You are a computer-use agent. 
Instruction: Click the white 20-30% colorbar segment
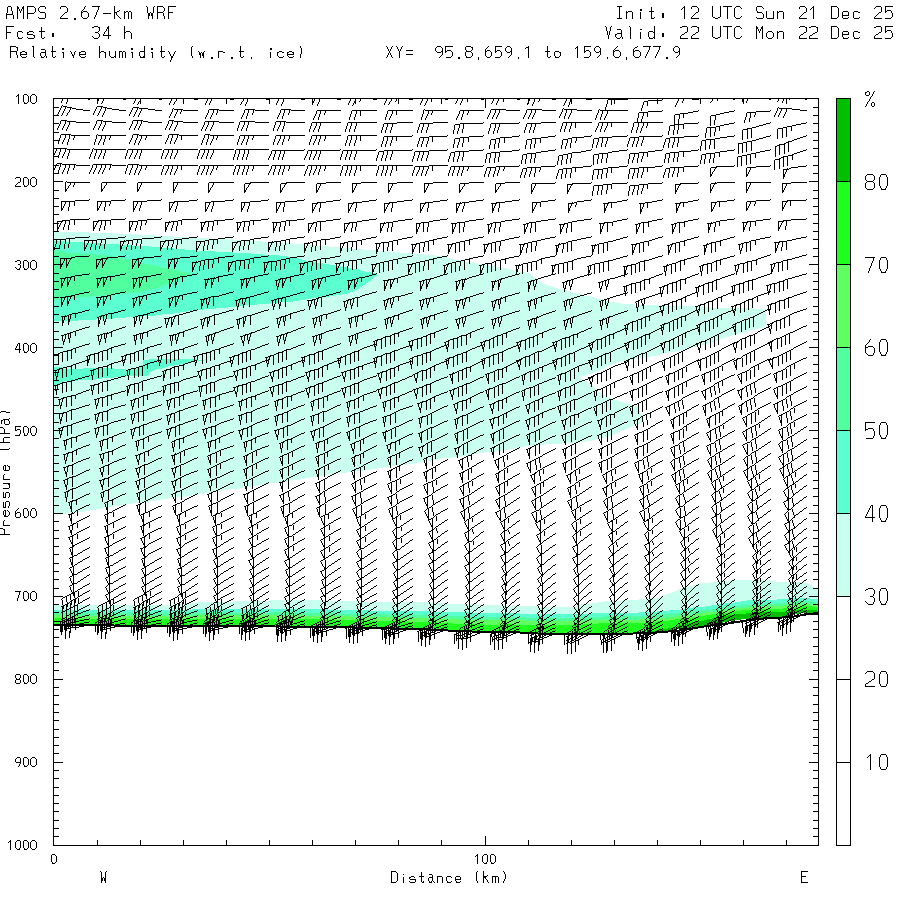tap(843, 638)
